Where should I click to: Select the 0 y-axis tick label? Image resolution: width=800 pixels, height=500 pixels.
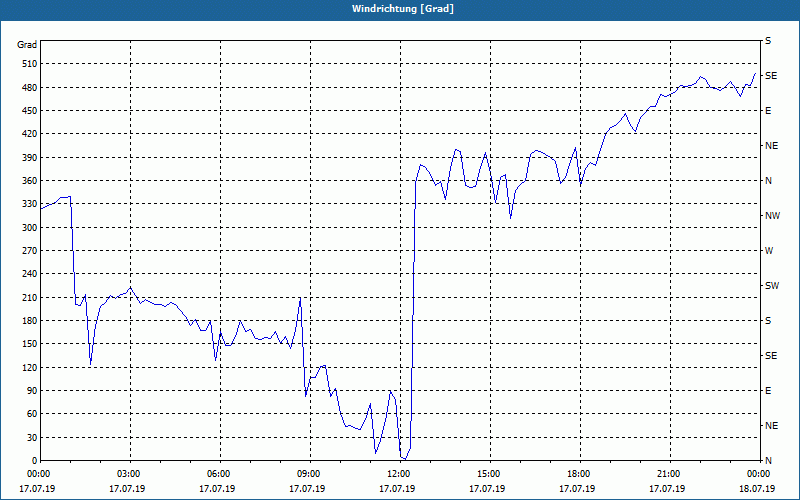pyautogui.click(x=35, y=461)
